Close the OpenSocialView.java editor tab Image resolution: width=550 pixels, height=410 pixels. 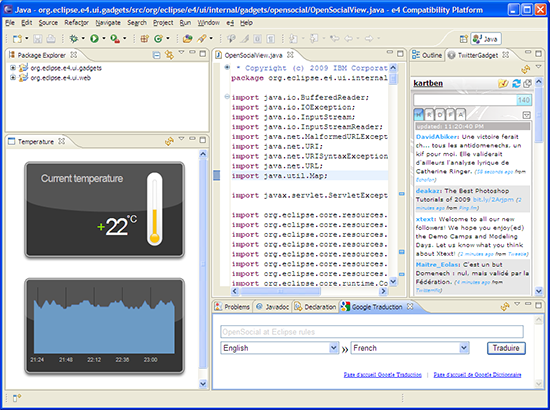[x=290, y=55]
